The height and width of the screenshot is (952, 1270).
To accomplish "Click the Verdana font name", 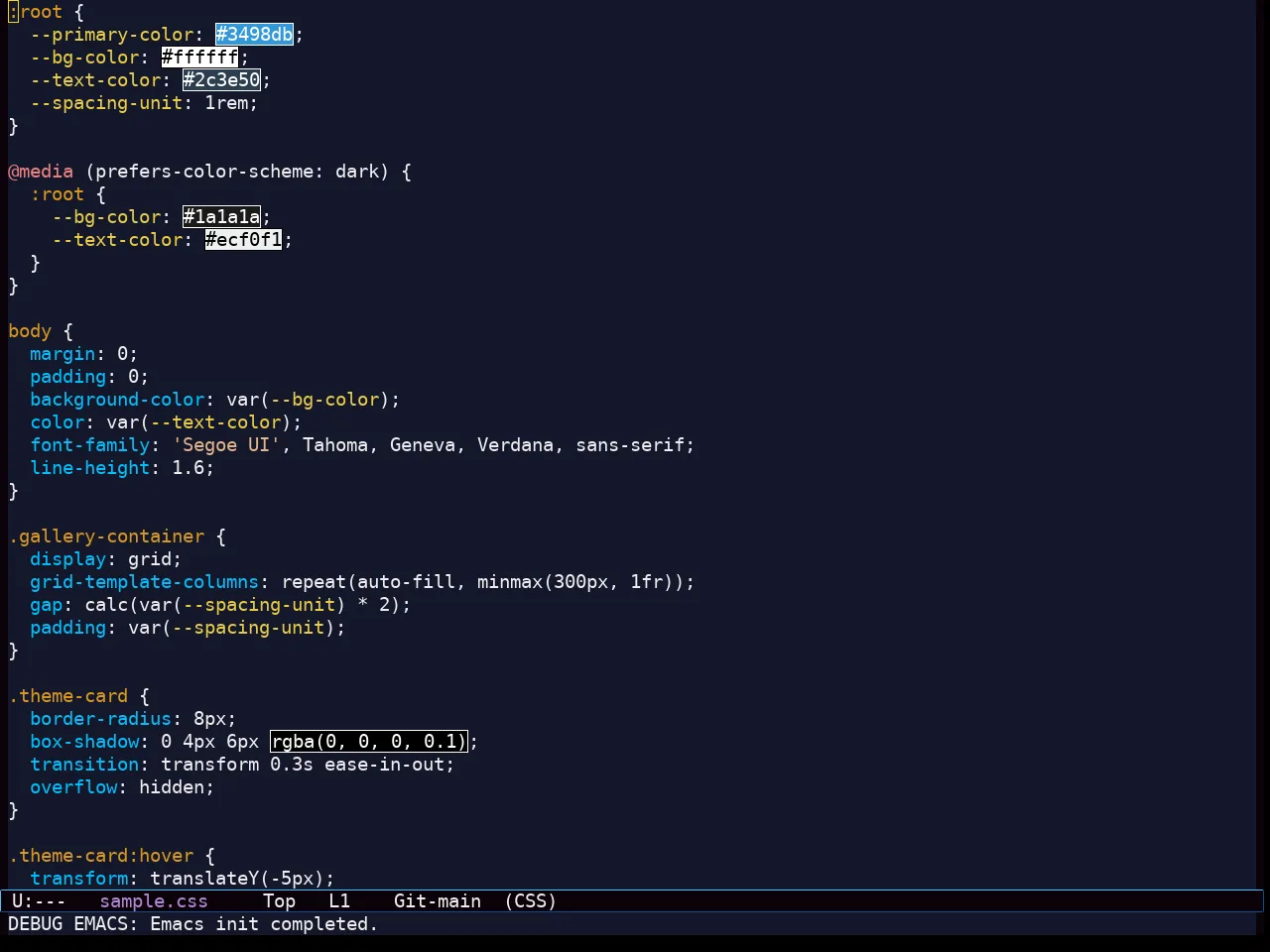I will tap(515, 445).
